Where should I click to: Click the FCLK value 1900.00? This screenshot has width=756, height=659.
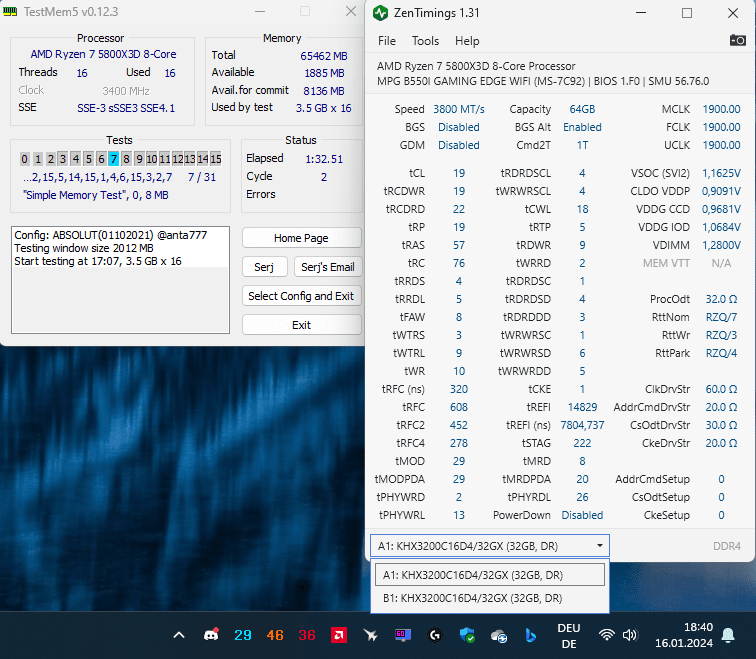click(x=721, y=127)
